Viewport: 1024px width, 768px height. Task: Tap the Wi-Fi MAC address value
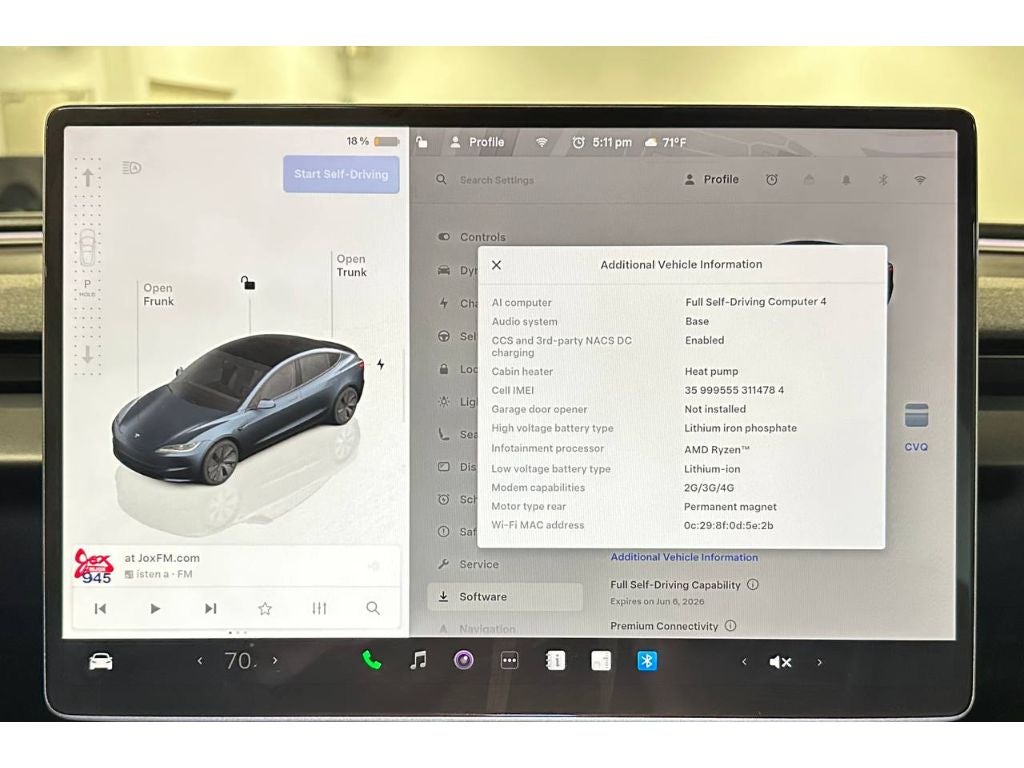pos(728,525)
